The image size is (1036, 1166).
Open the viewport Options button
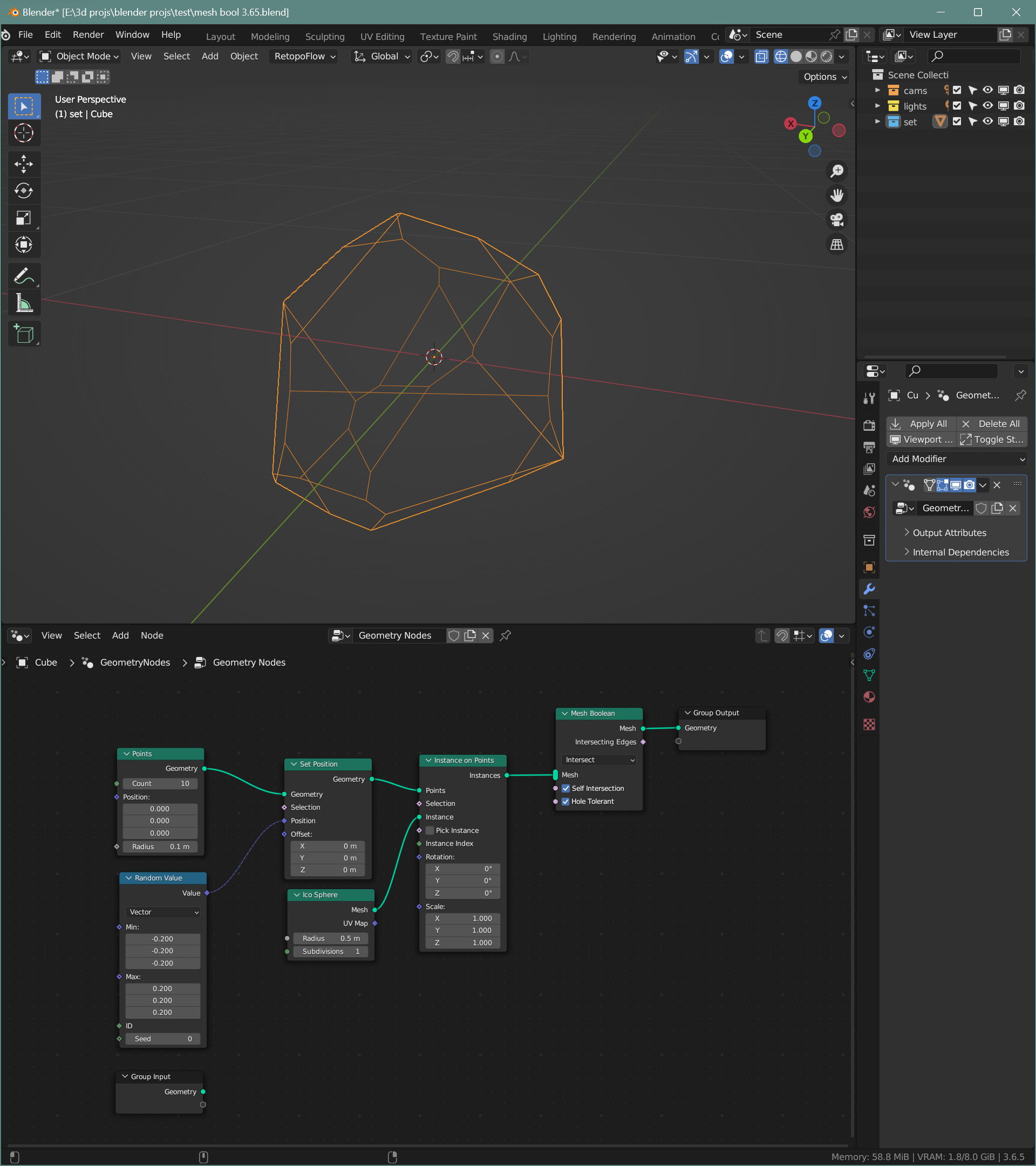[825, 77]
